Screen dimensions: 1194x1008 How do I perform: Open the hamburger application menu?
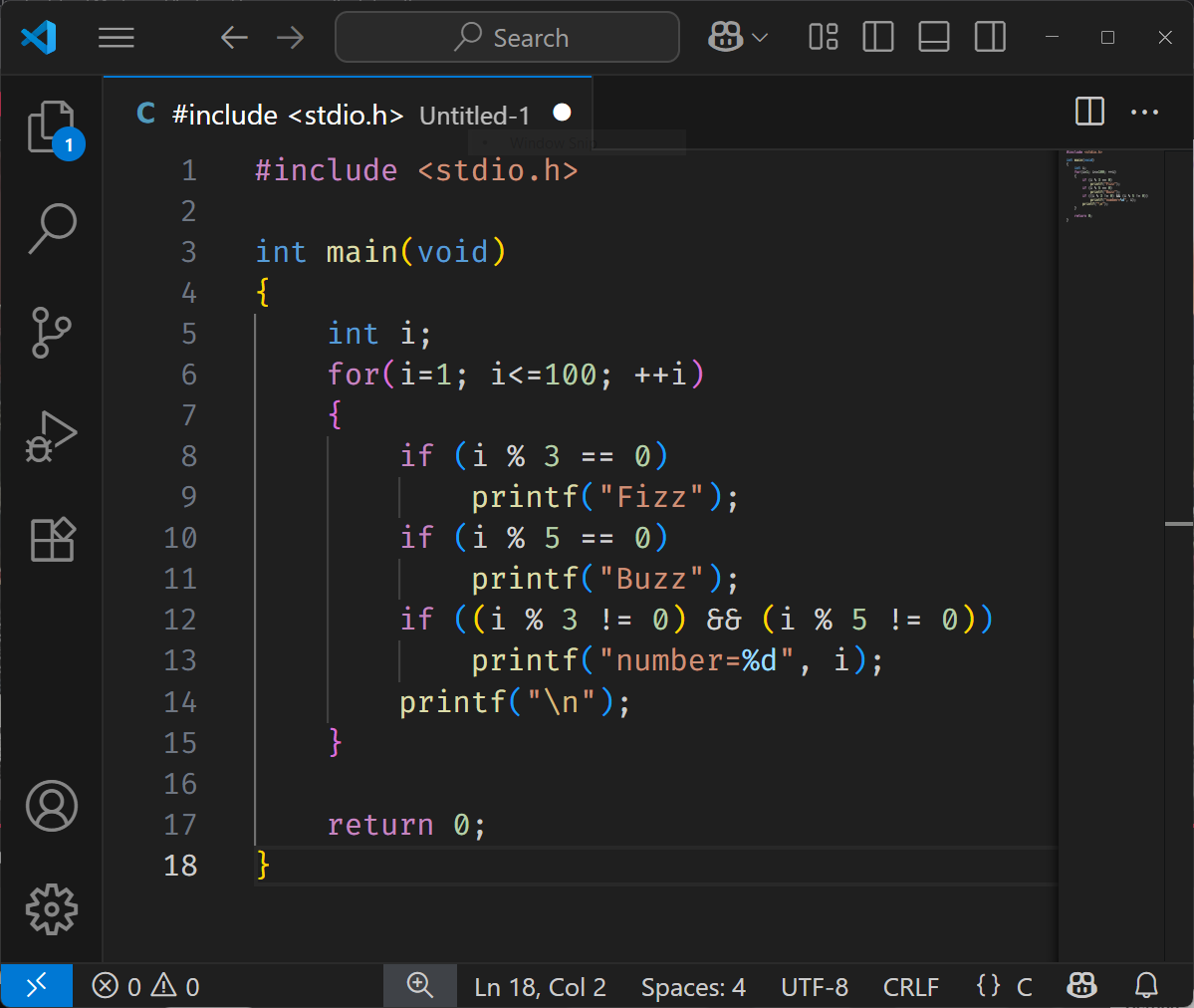pos(116,37)
